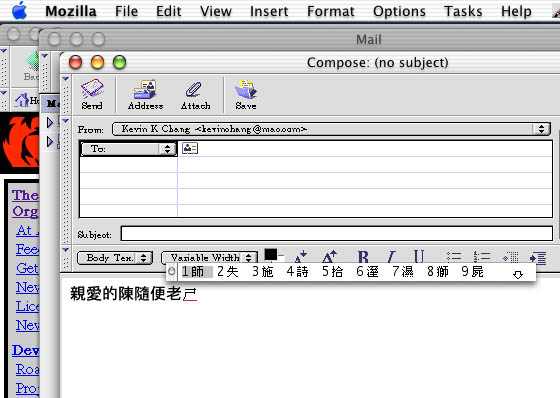Click the first To recipient address field

click(x=365, y=149)
